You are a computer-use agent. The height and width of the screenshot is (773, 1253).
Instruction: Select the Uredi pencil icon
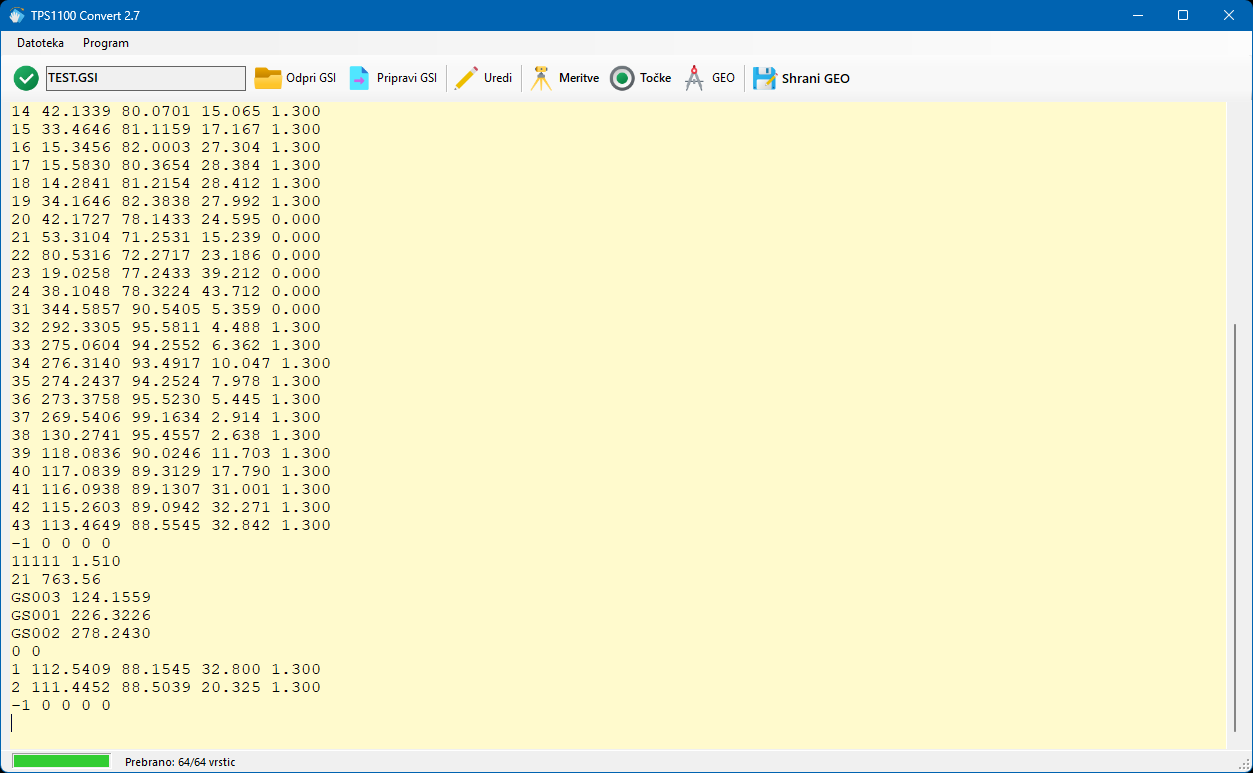point(466,78)
